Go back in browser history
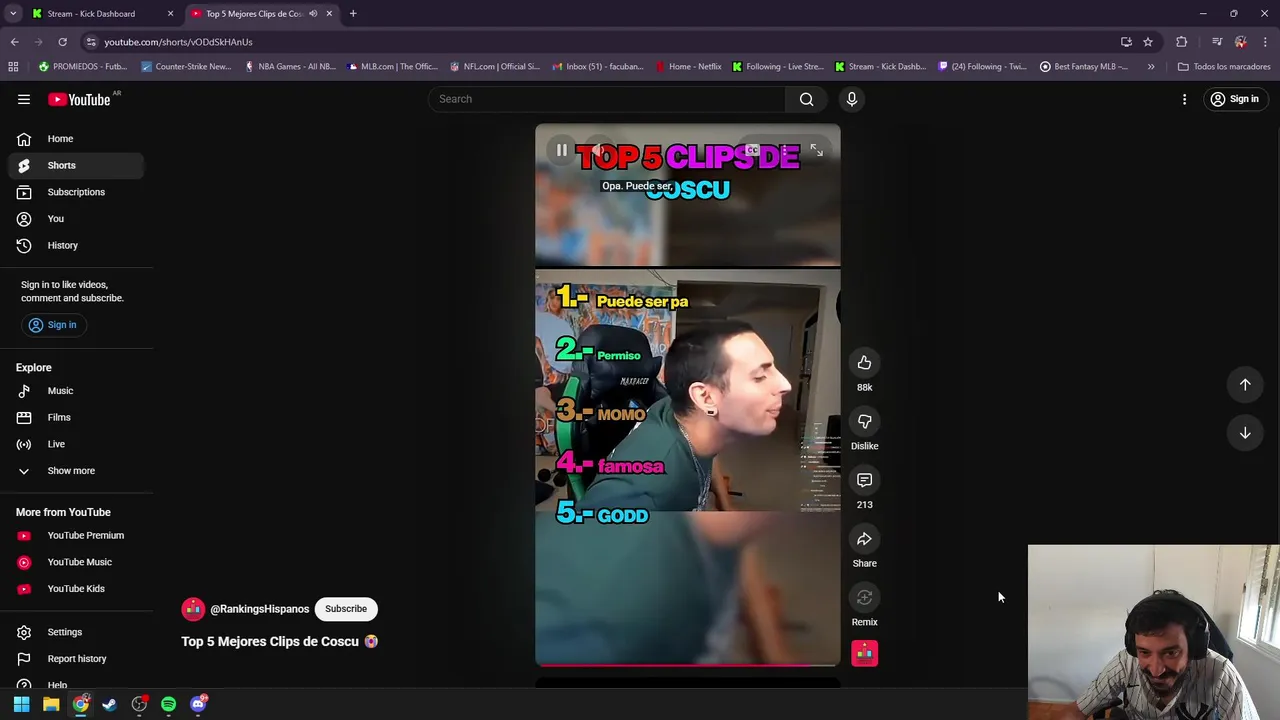 click(x=14, y=42)
